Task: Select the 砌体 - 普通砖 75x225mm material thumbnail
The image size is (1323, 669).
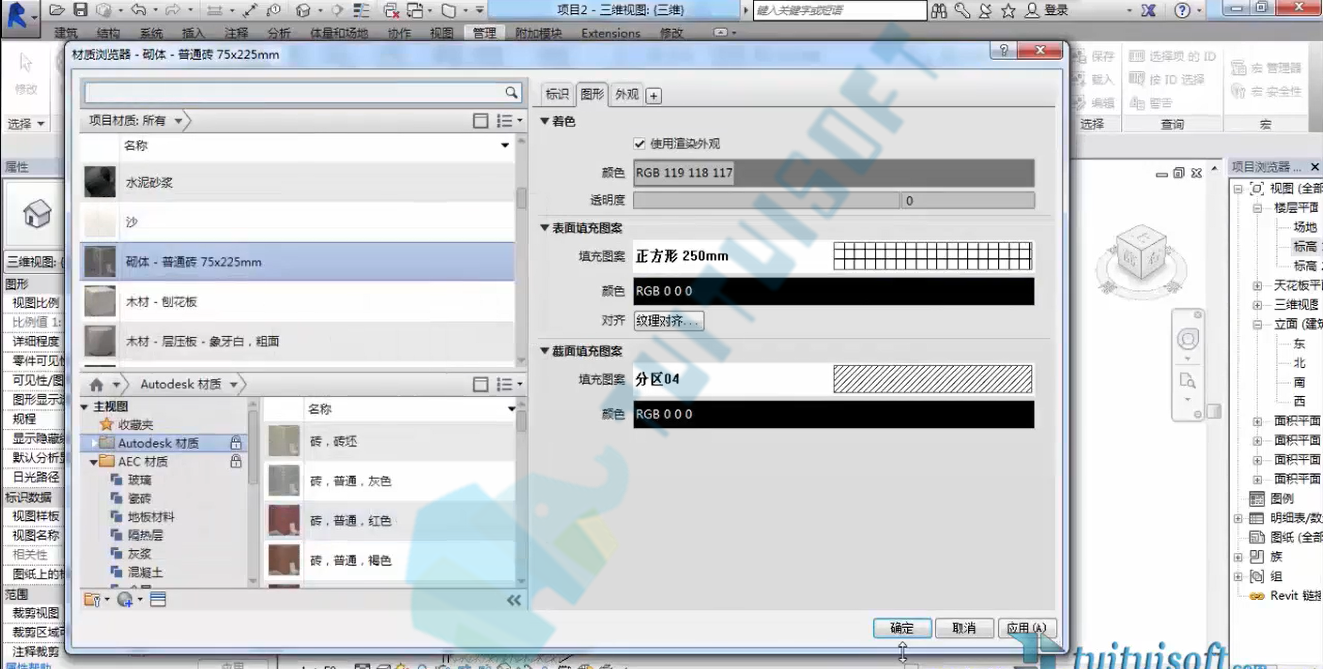Action: (x=99, y=262)
